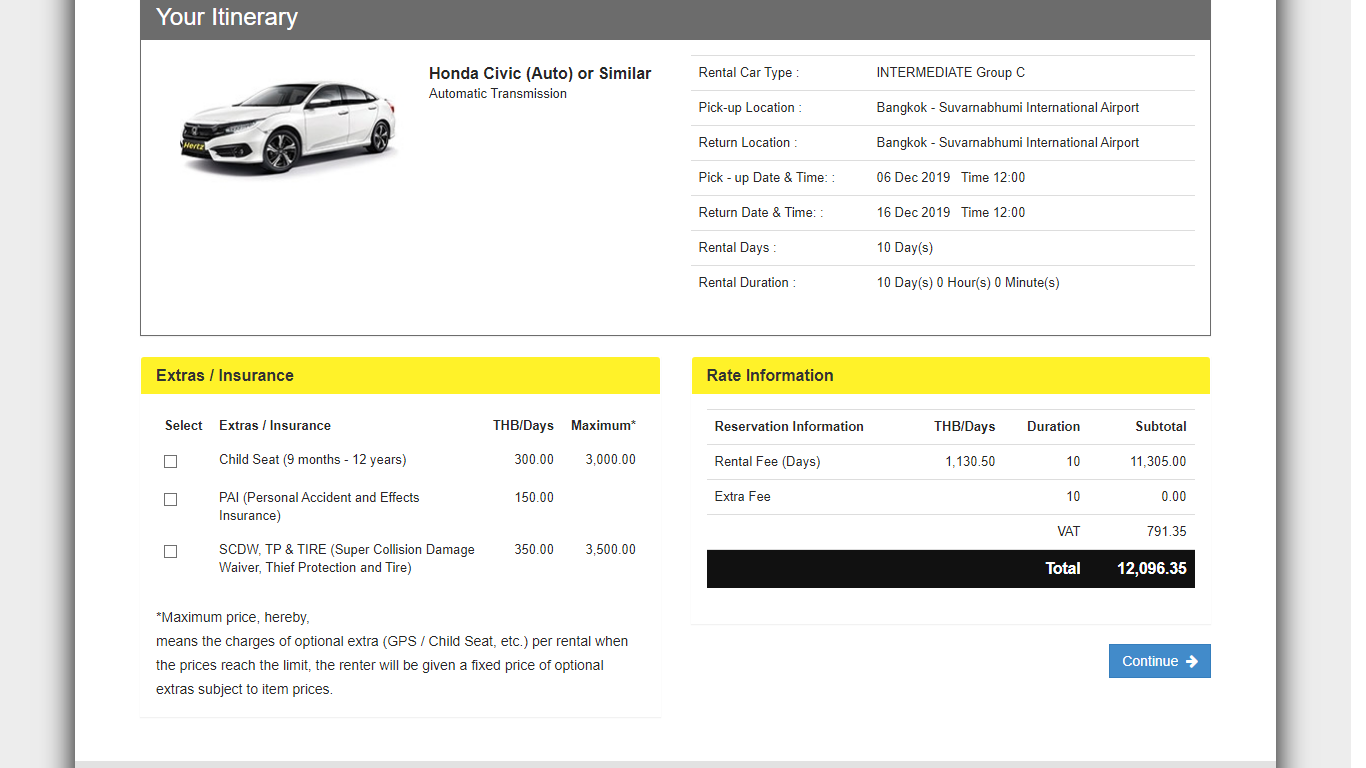Click the 'Duration' column header

pyautogui.click(x=1053, y=426)
